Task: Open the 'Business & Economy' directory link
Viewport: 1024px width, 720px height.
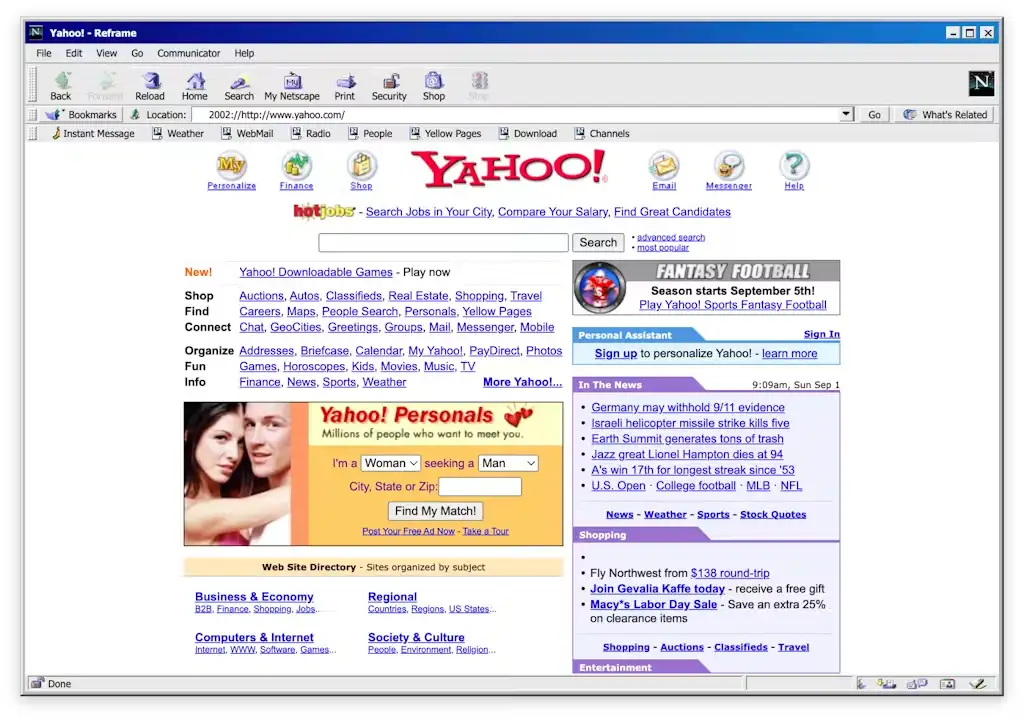Action: (x=254, y=597)
